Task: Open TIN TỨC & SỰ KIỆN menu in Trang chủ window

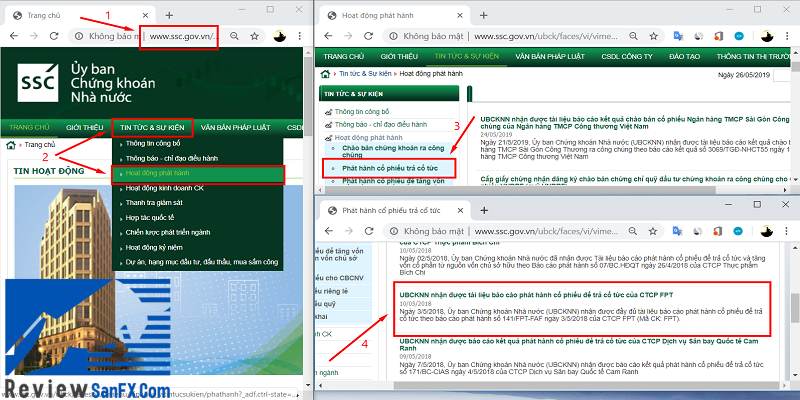Action: coord(152,127)
